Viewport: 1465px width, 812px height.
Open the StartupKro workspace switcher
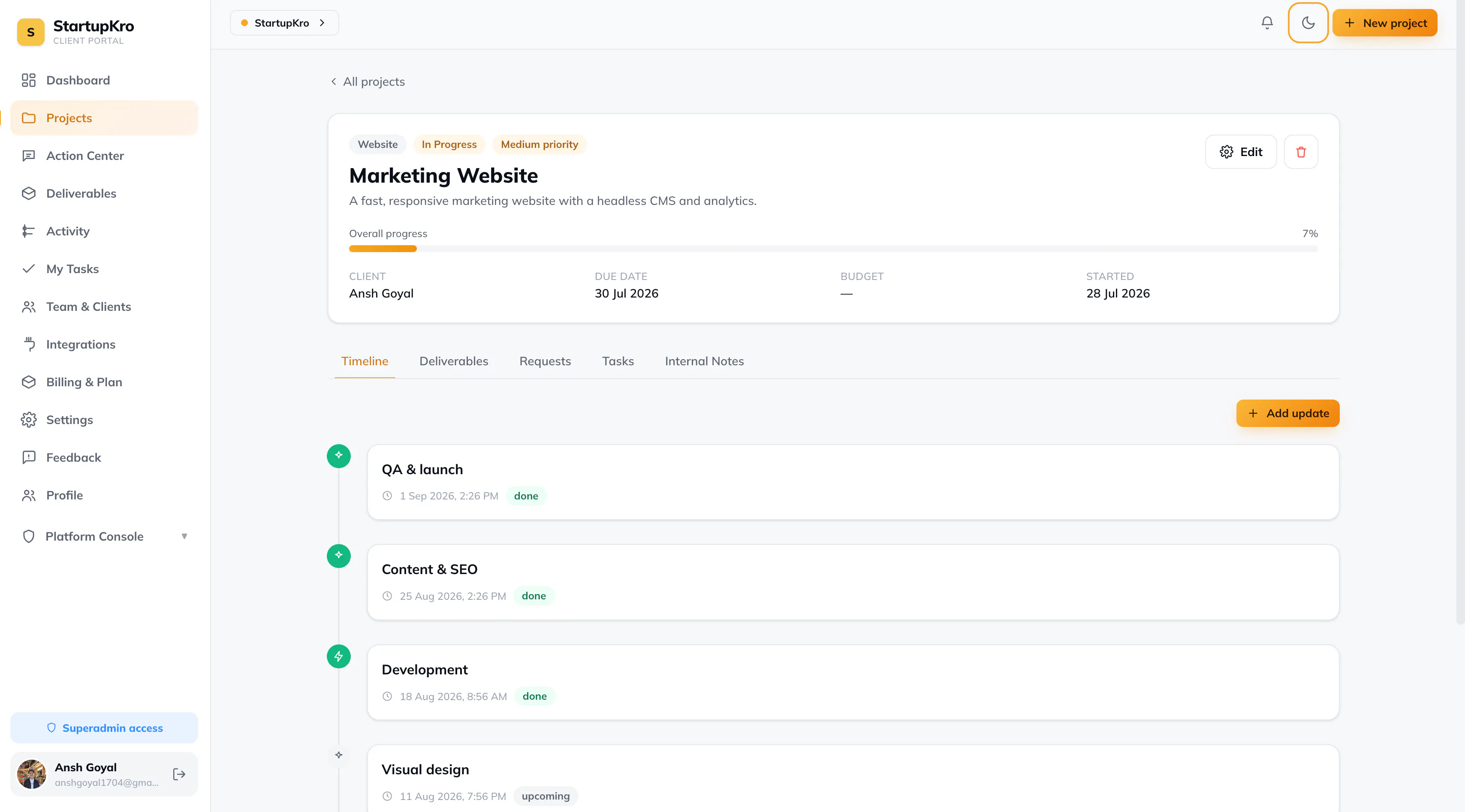pyautogui.click(x=284, y=23)
